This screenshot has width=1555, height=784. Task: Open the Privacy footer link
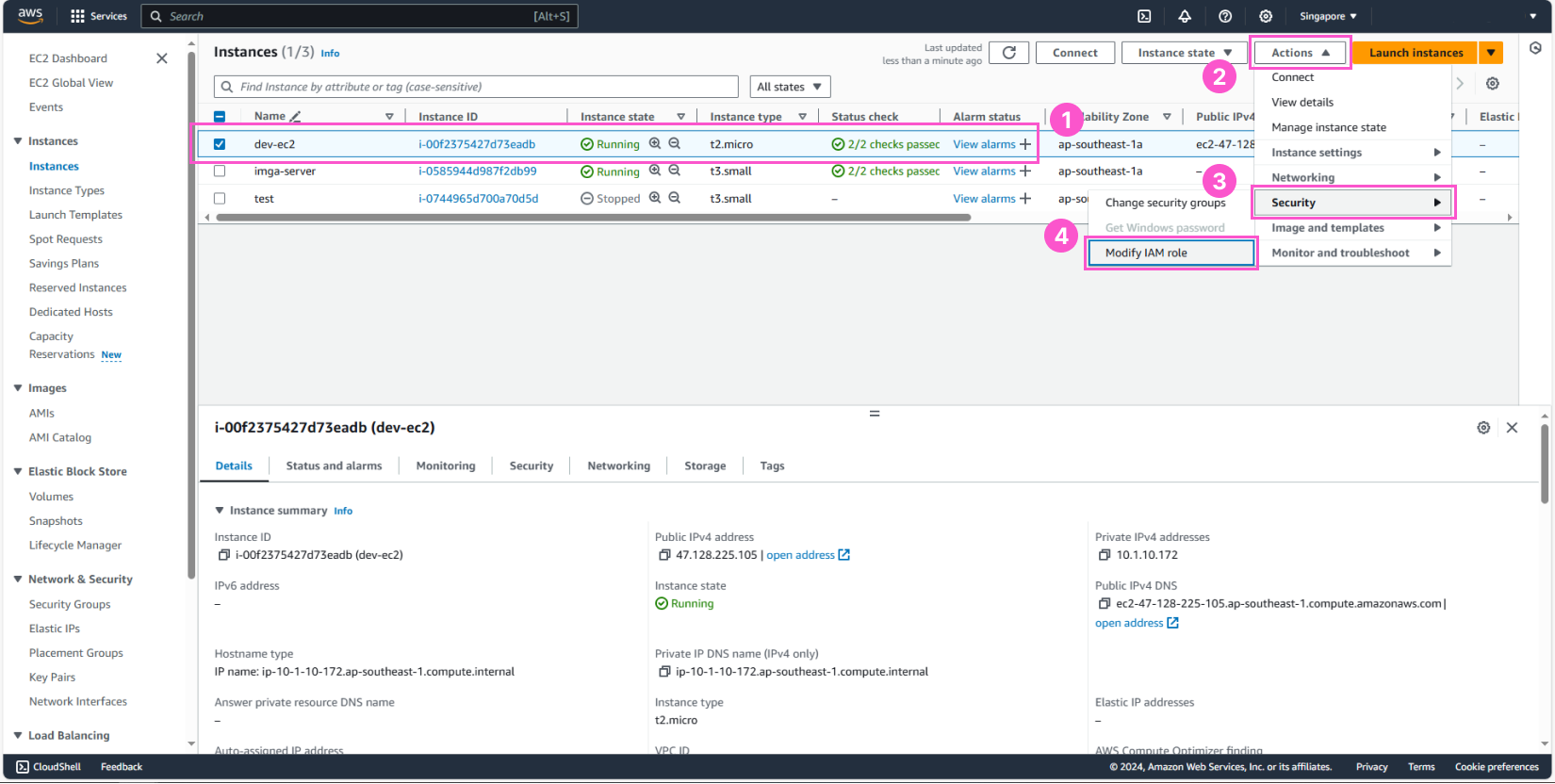point(1371,767)
